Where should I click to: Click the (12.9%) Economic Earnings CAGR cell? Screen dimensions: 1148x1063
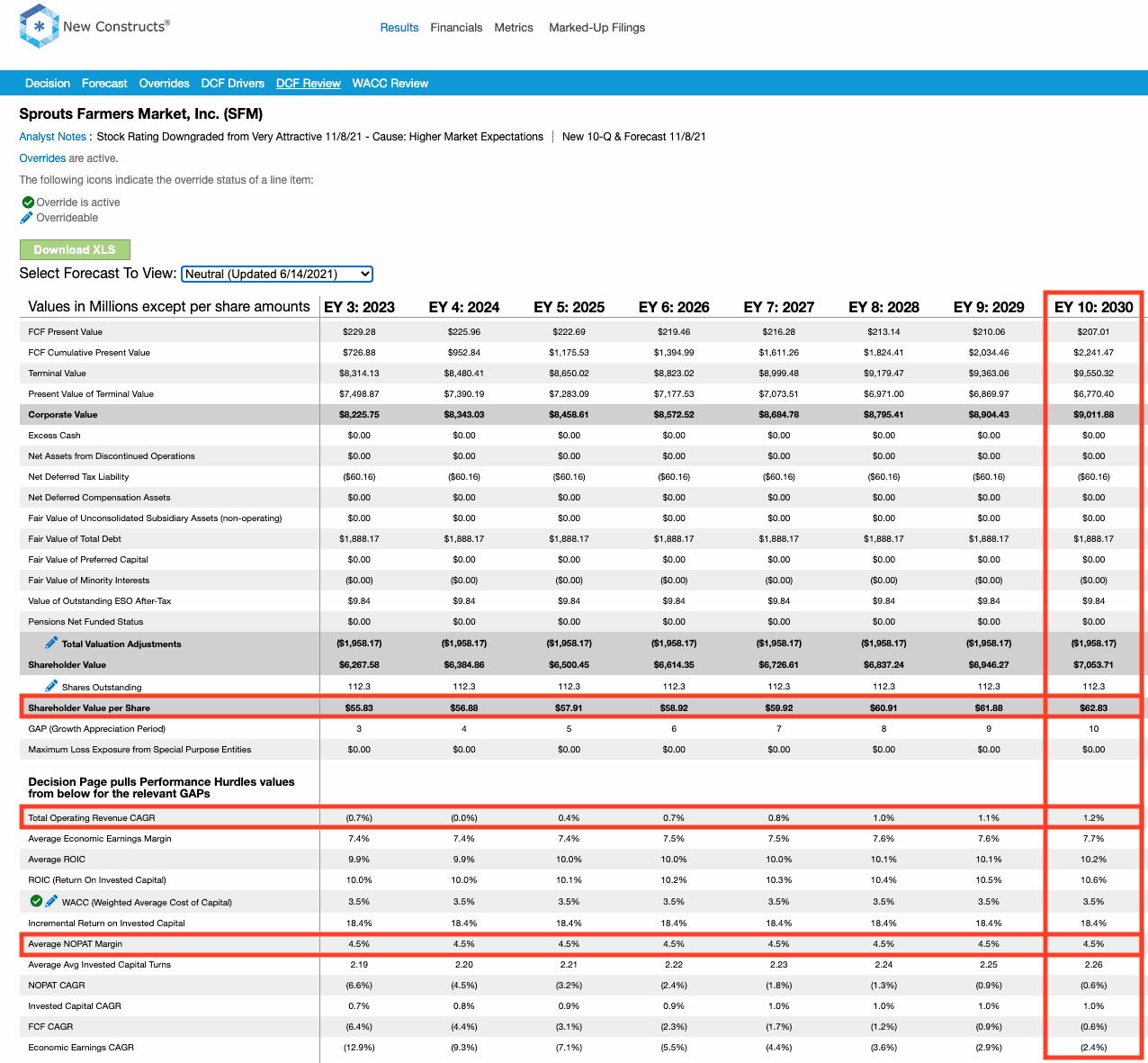click(359, 1048)
